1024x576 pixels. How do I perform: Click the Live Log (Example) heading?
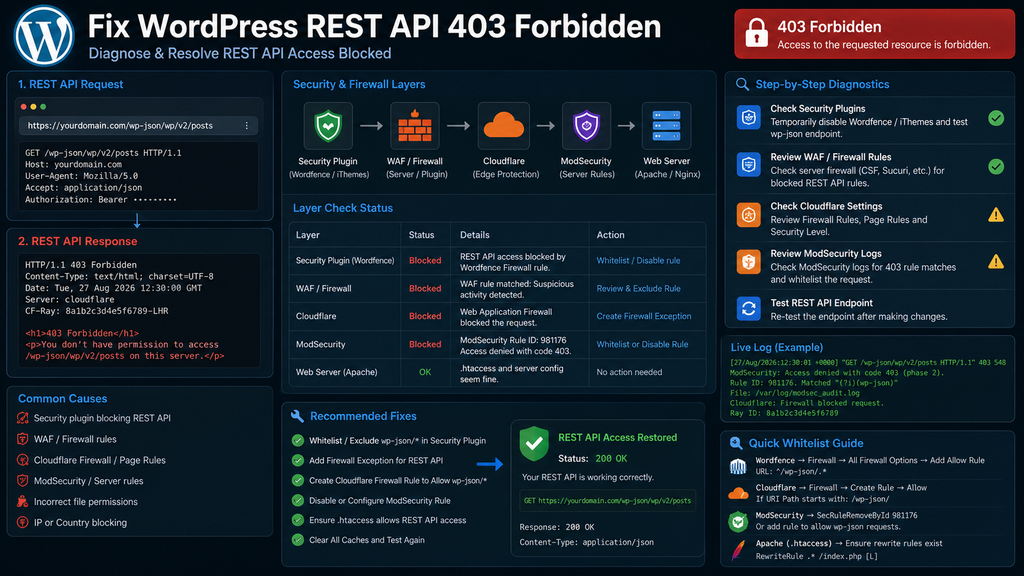pos(776,347)
